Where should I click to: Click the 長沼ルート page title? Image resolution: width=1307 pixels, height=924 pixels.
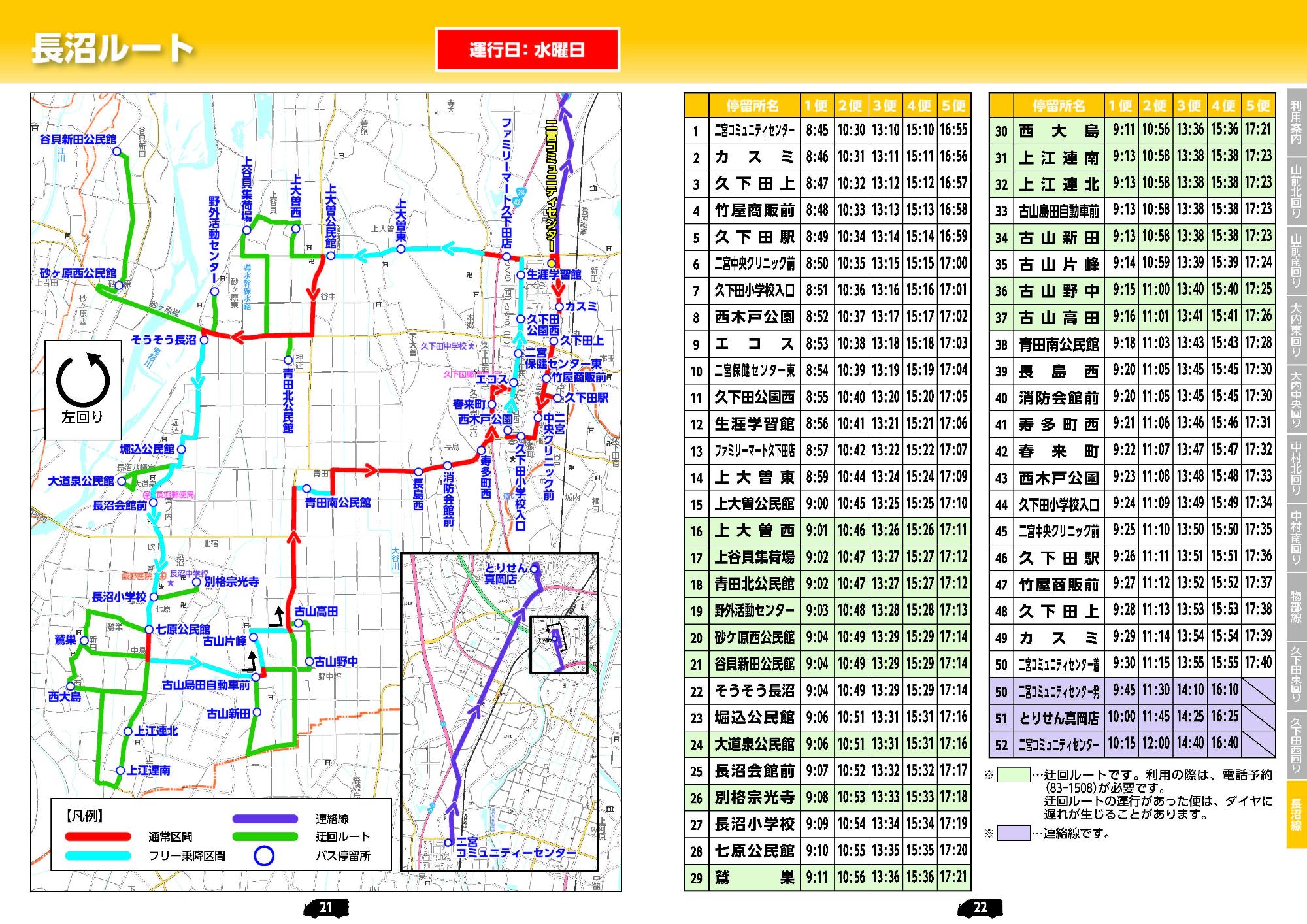[112, 49]
